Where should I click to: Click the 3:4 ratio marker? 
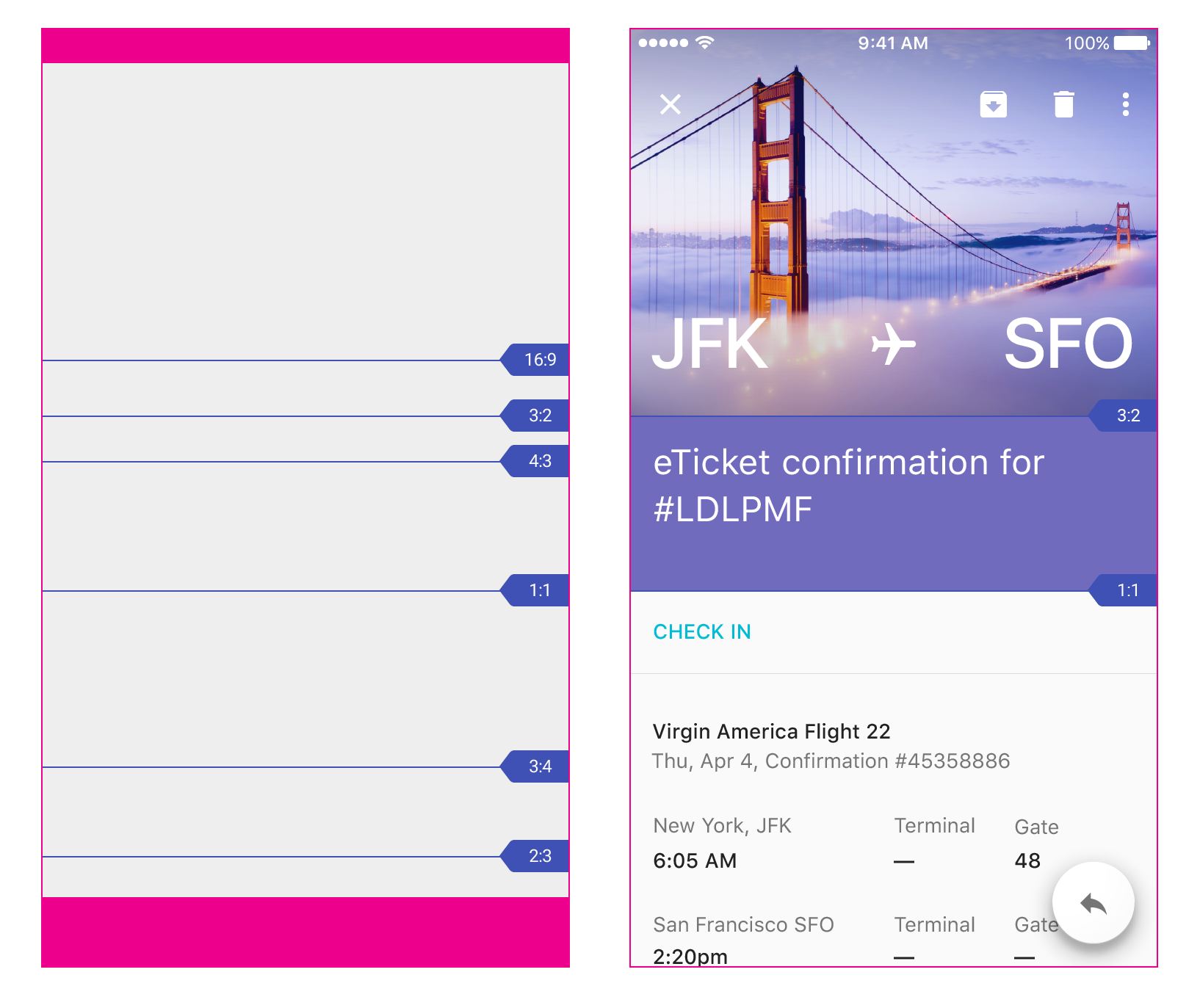coord(539,766)
